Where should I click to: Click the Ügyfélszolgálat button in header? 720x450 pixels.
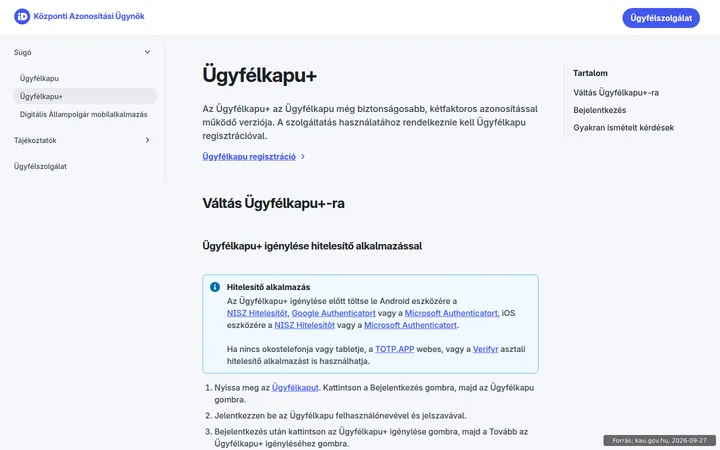pyautogui.click(x=661, y=18)
